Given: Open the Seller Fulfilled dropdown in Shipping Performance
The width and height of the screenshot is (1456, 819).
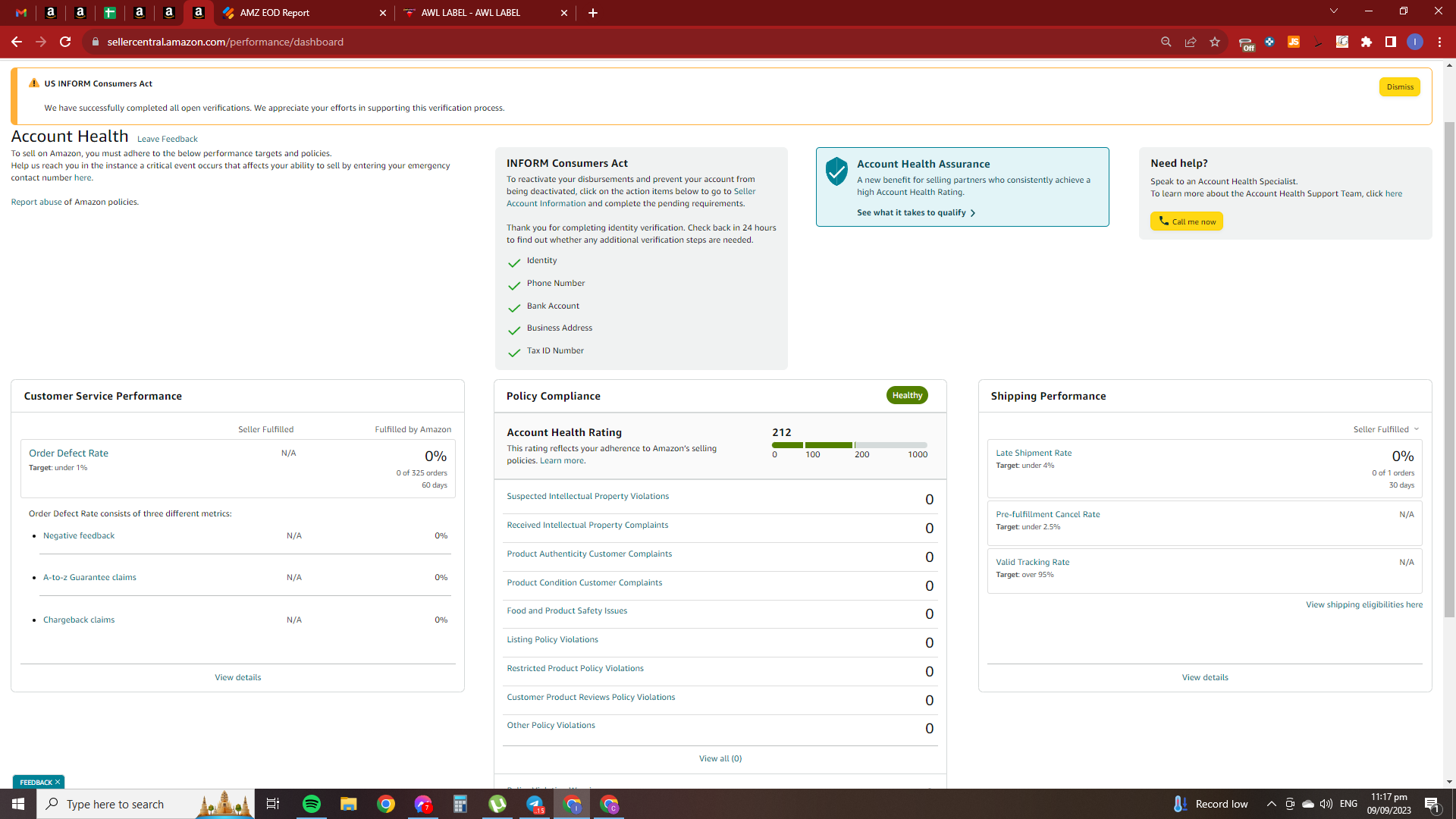Looking at the screenshot, I should point(1386,429).
